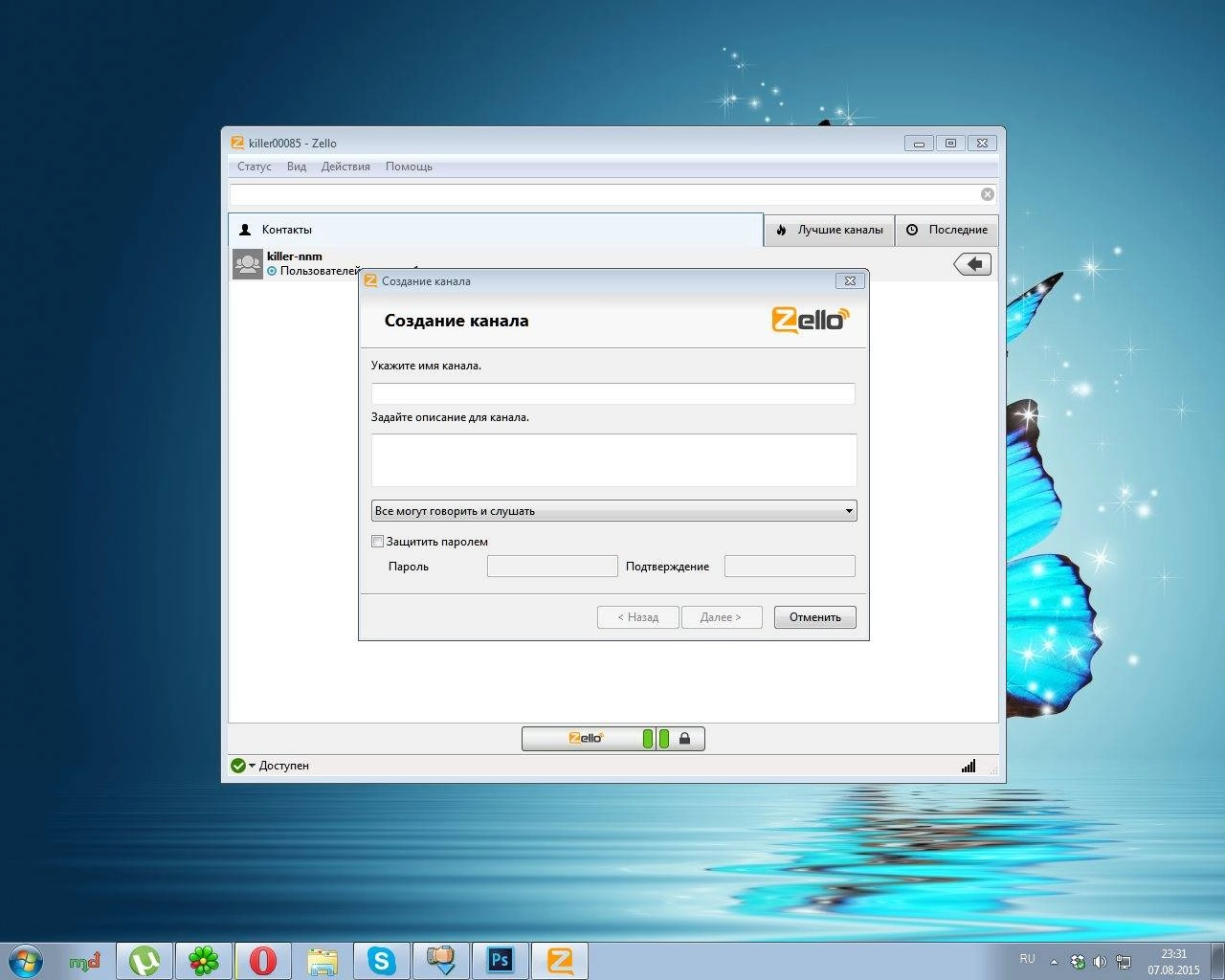The image size is (1225, 980).
Task: Open the mjd taskbar icon
Action: pyautogui.click(x=85, y=960)
